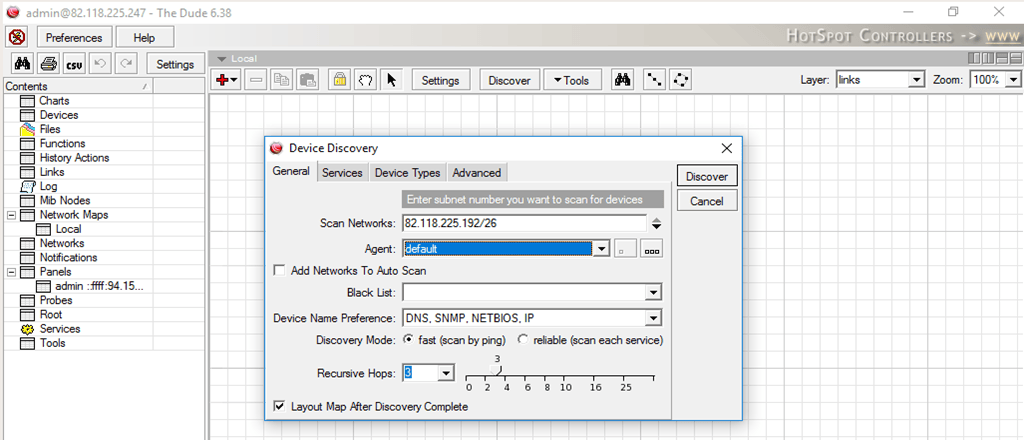1024x440 pixels.
Task: Click the red disconnect icon at top left
Action: 17,37
